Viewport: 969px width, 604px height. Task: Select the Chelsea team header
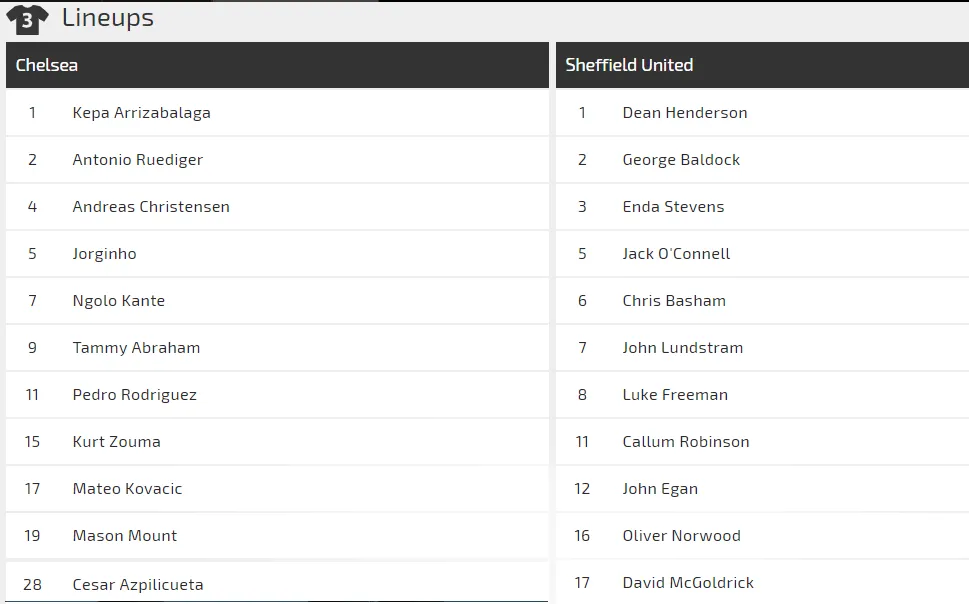pos(47,65)
